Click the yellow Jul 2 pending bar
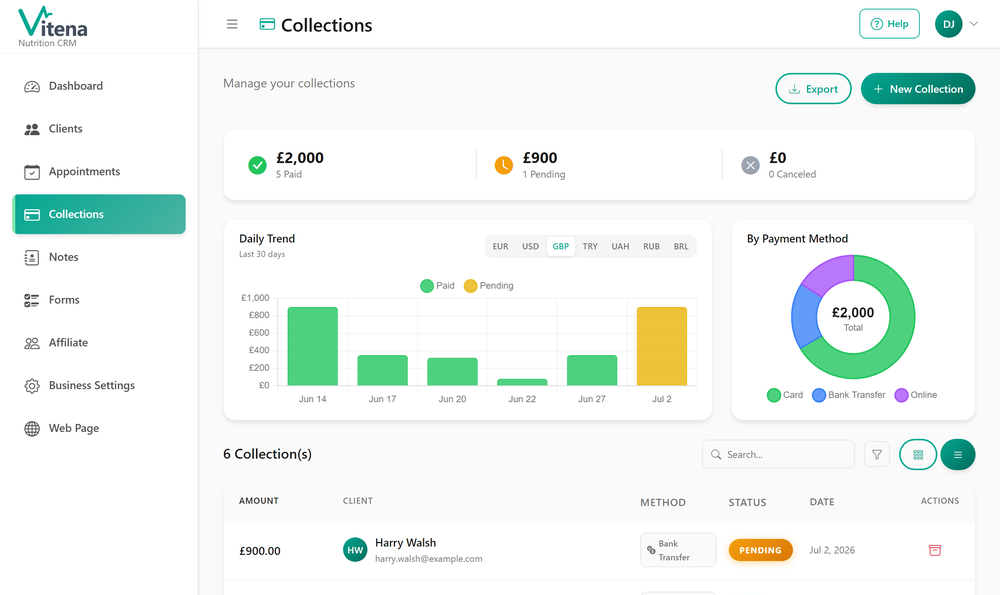Viewport: 1000px width, 595px height. [662, 346]
